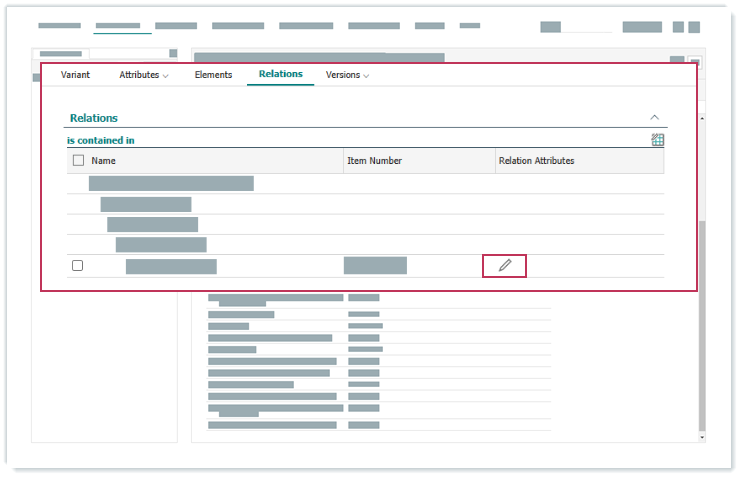Image resolution: width=741 pixels, height=478 pixels.
Task: Click the Relation Attributes column header
Action: pos(537,160)
